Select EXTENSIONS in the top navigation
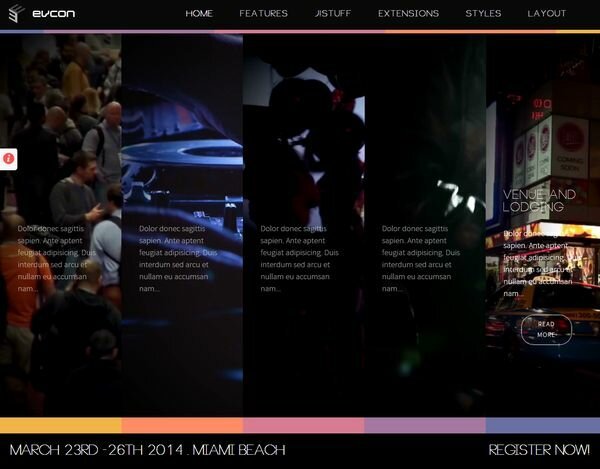Viewport: 600px width, 469px height. coord(408,14)
